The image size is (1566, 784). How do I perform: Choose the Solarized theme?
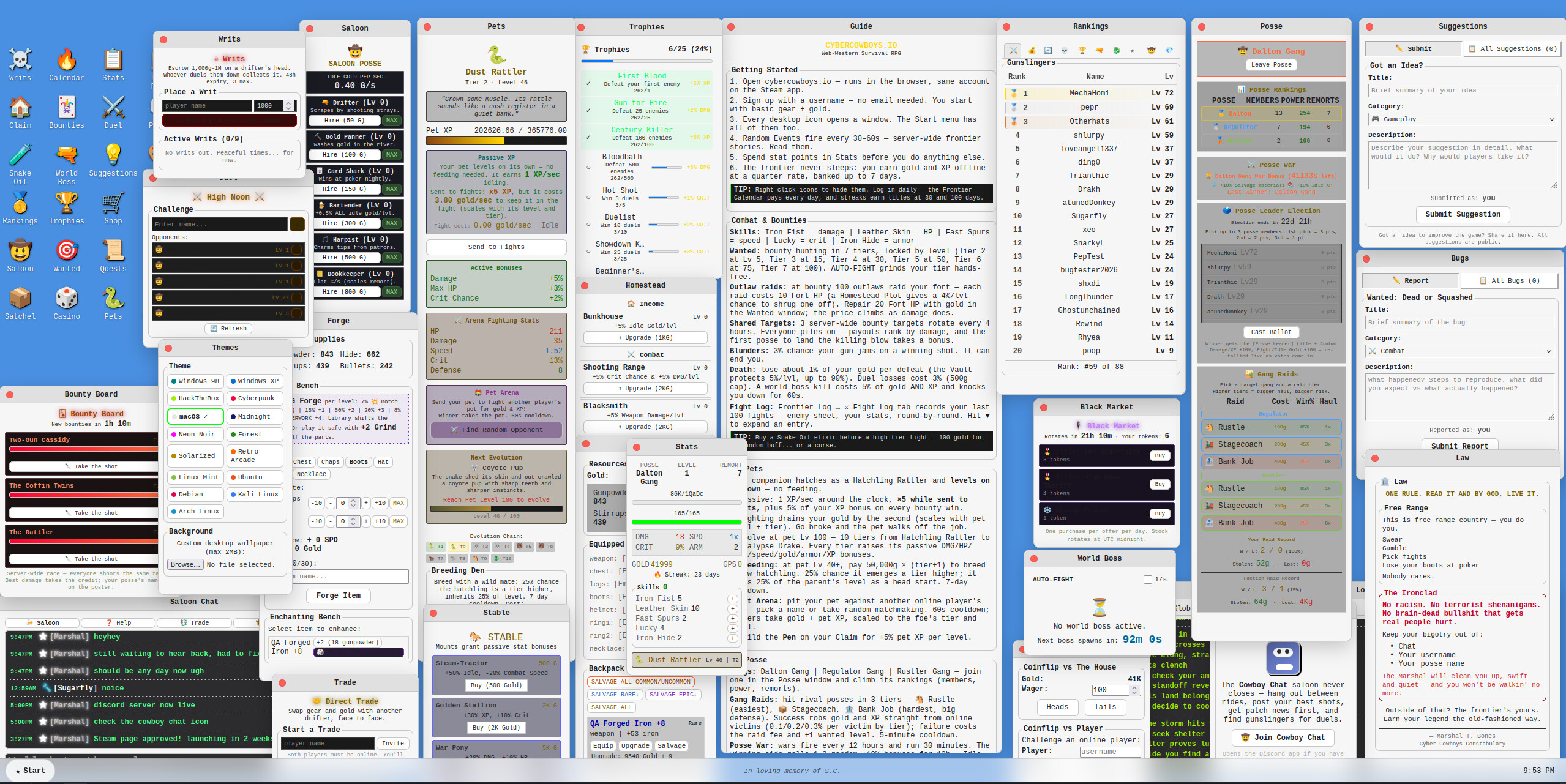coord(195,455)
